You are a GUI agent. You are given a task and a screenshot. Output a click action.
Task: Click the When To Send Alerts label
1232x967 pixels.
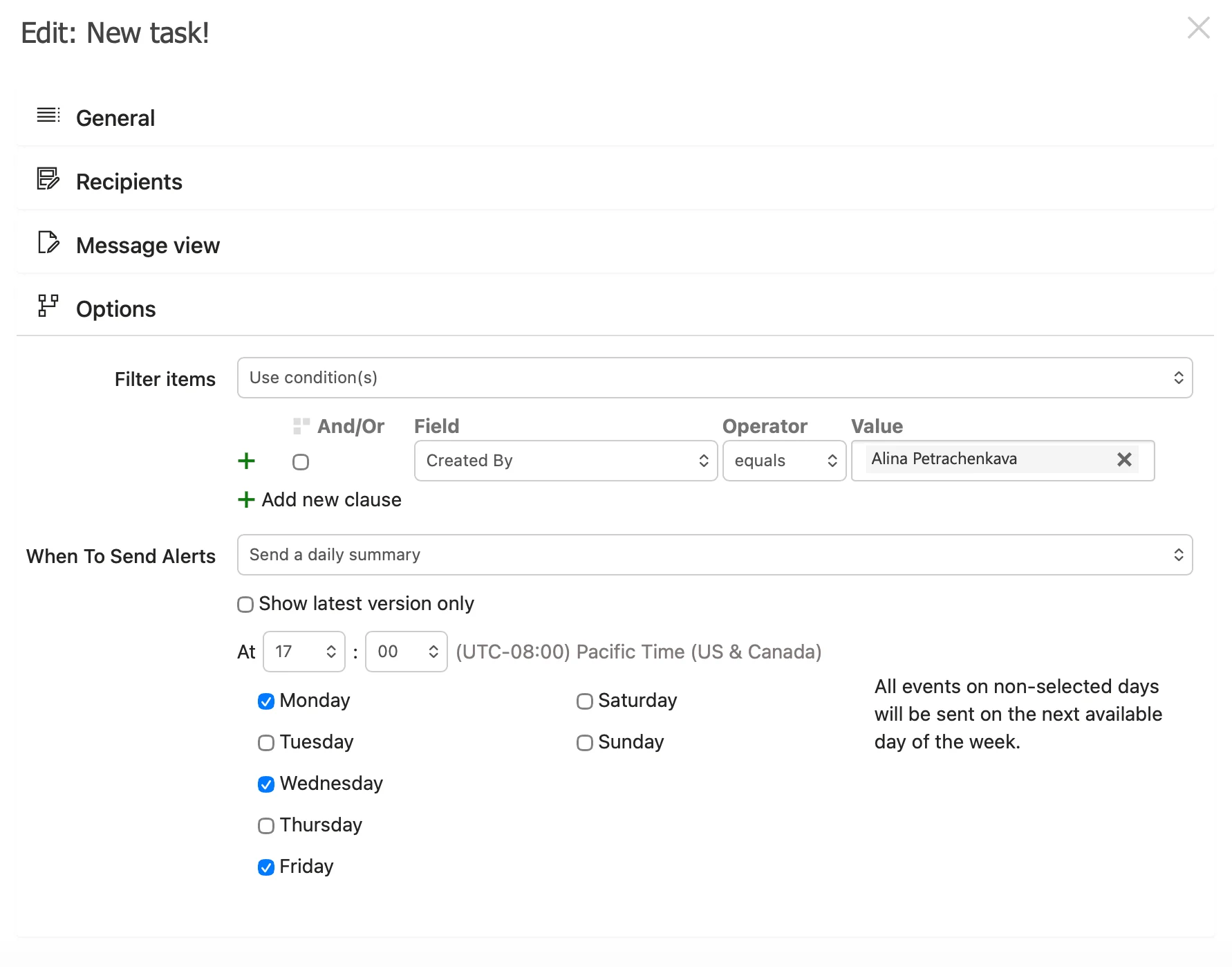(121, 556)
